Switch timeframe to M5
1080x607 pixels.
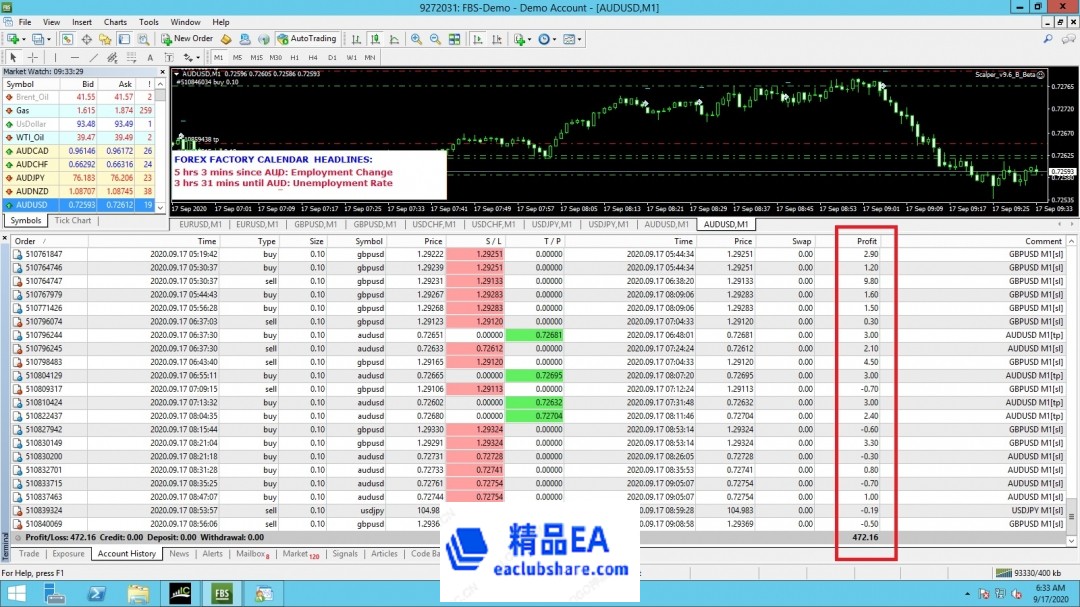click(x=238, y=58)
